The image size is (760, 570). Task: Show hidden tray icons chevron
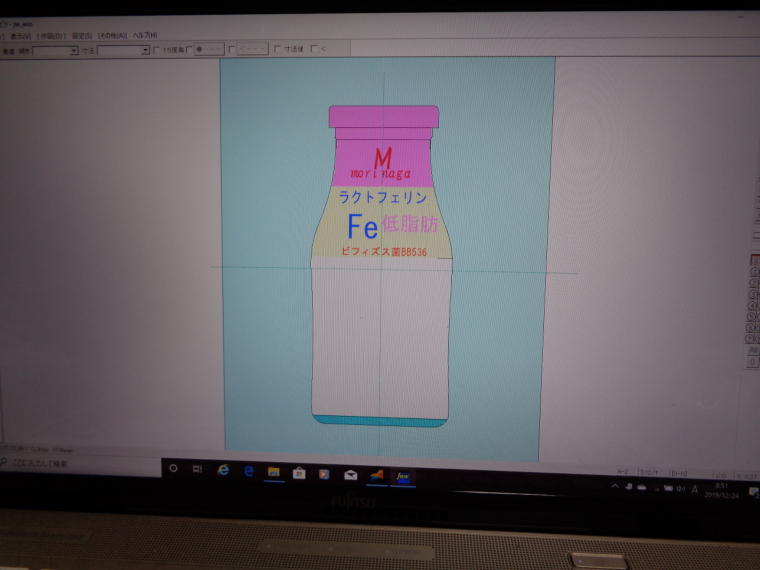615,486
